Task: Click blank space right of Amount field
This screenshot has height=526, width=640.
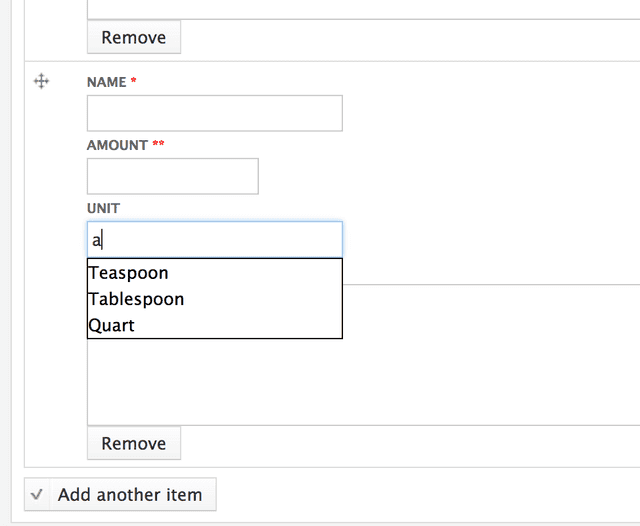Action: click(x=449, y=176)
